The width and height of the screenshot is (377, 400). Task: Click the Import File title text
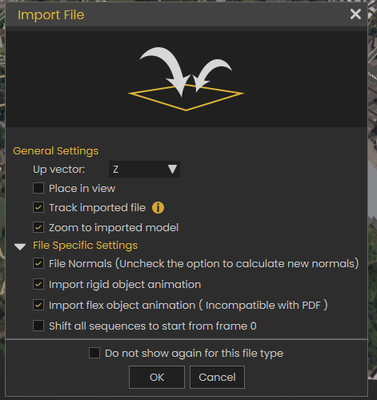pos(51,15)
